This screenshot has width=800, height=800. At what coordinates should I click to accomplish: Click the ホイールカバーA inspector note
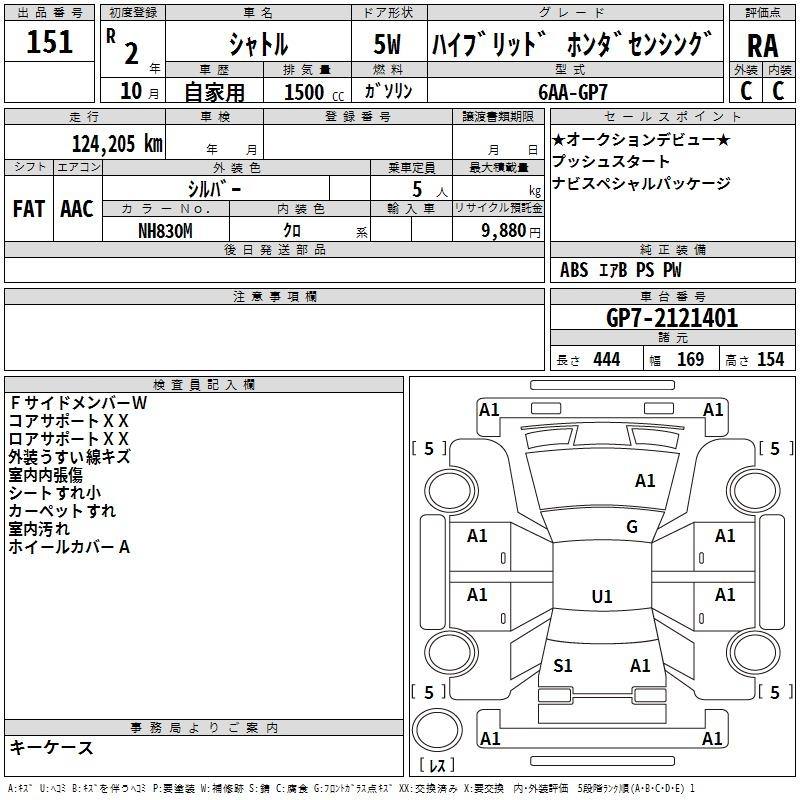pyautogui.click(x=70, y=547)
